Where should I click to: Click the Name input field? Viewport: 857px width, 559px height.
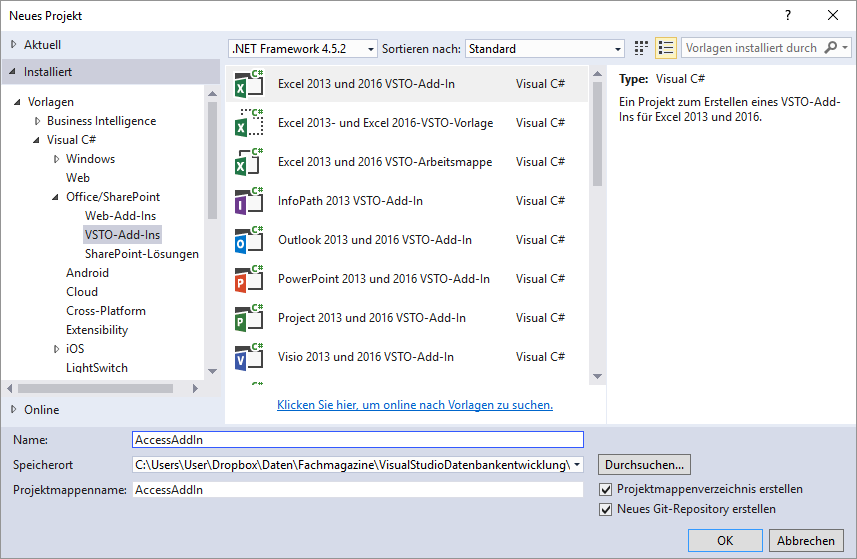tap(358, 440)
